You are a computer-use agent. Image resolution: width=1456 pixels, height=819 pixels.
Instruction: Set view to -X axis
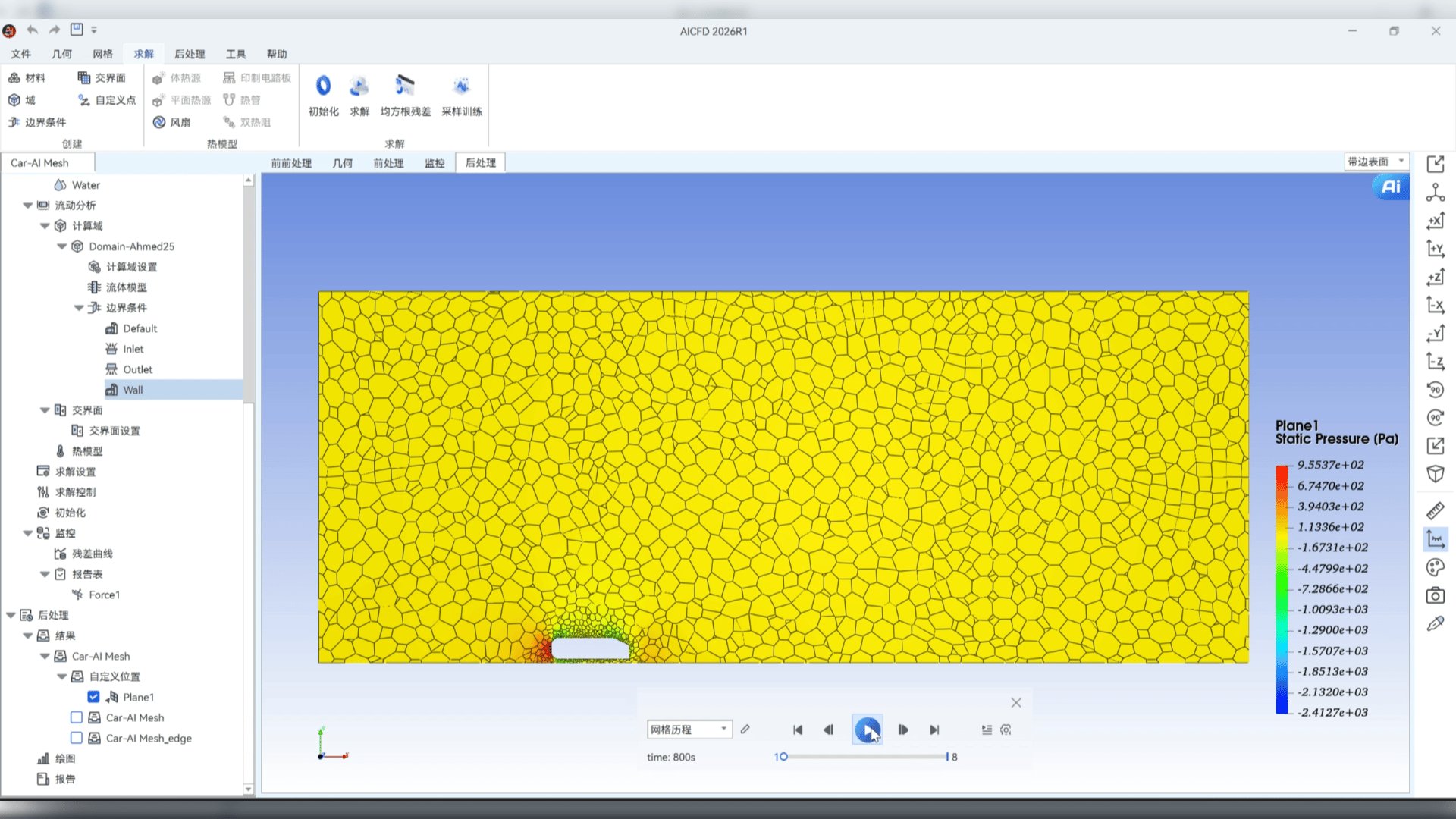click(x=1436, y=305)
